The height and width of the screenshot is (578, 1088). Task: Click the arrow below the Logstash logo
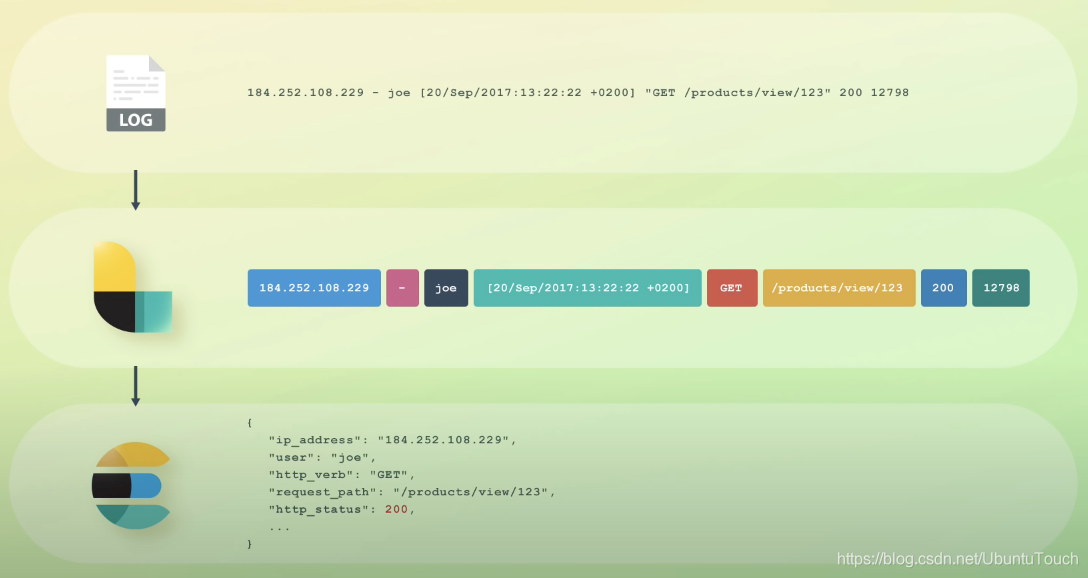136,385
